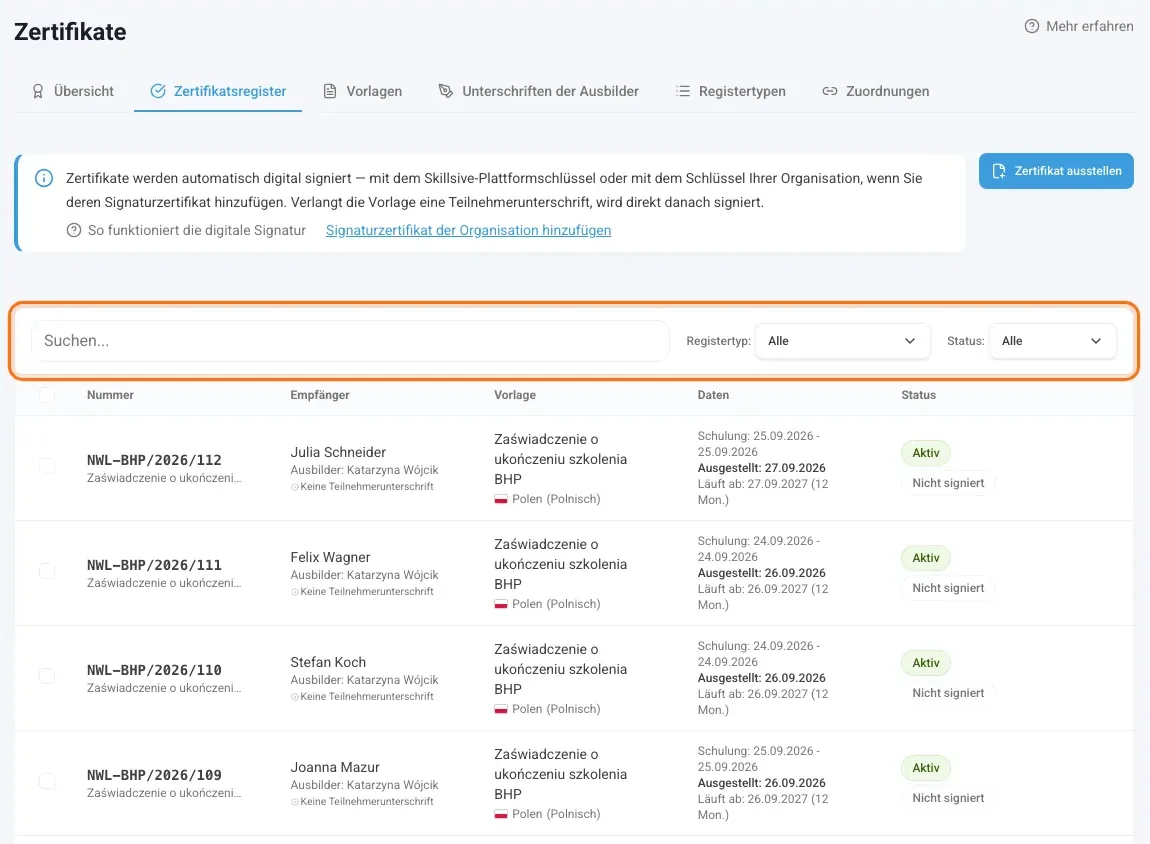Screen dimensions: 1150x844
Task: Click the document icon on Zertifikat ausstellen
Action: coord(998,171)
